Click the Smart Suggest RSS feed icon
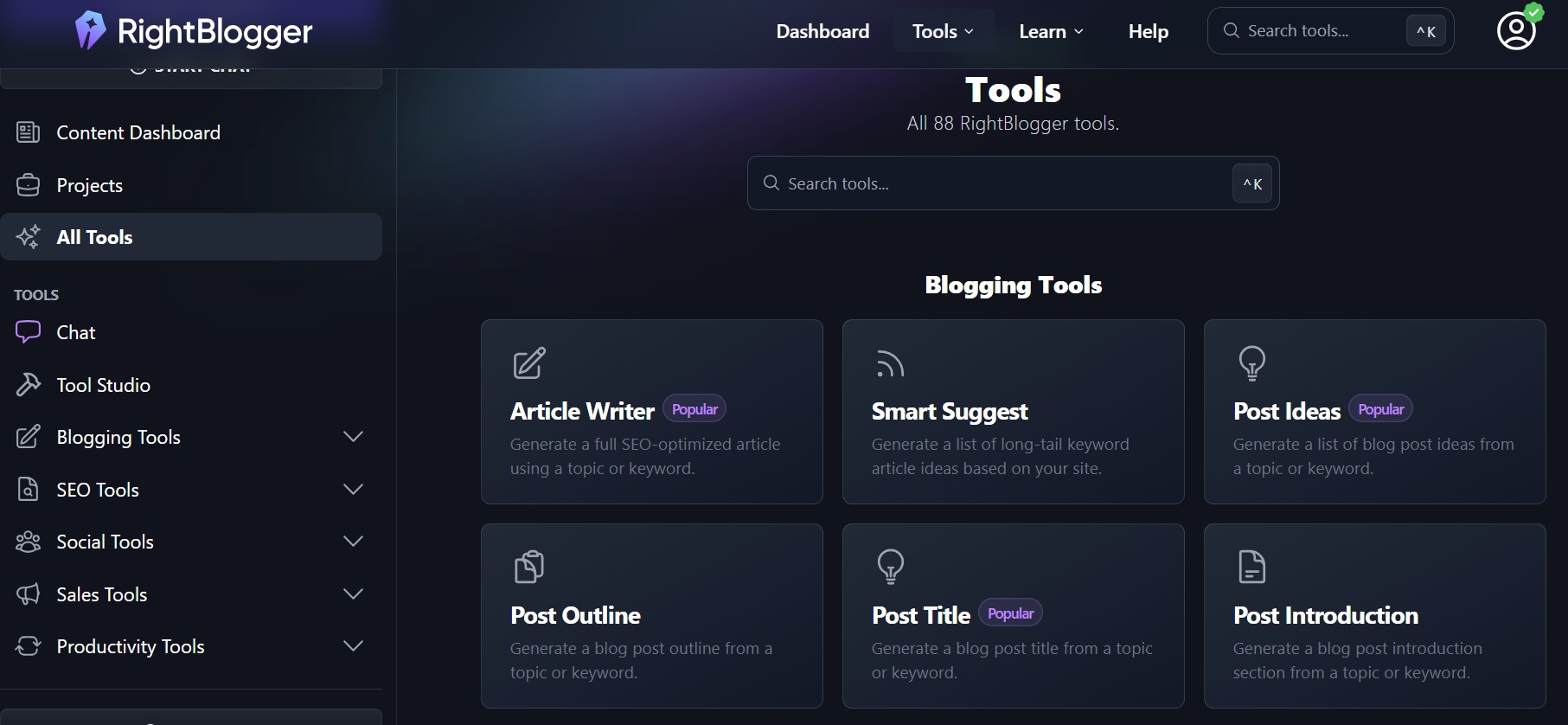Screen dimensions: 1568x725 (890, 364)
